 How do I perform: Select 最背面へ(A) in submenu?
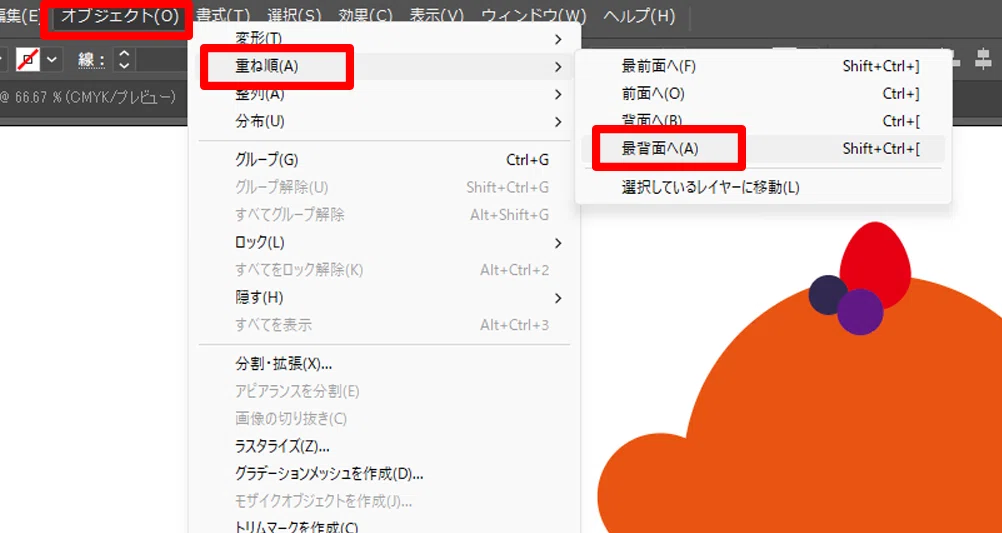[x=764, y=148]
